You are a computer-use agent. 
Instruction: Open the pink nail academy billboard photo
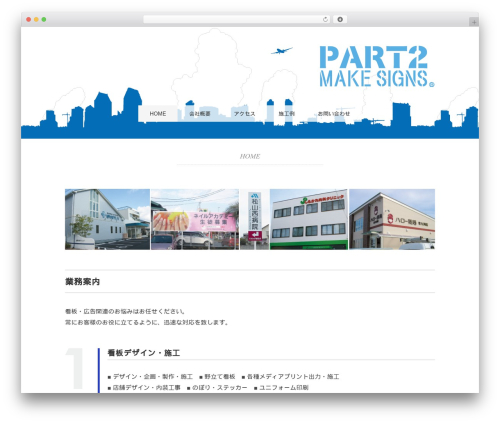click(195, 219)
